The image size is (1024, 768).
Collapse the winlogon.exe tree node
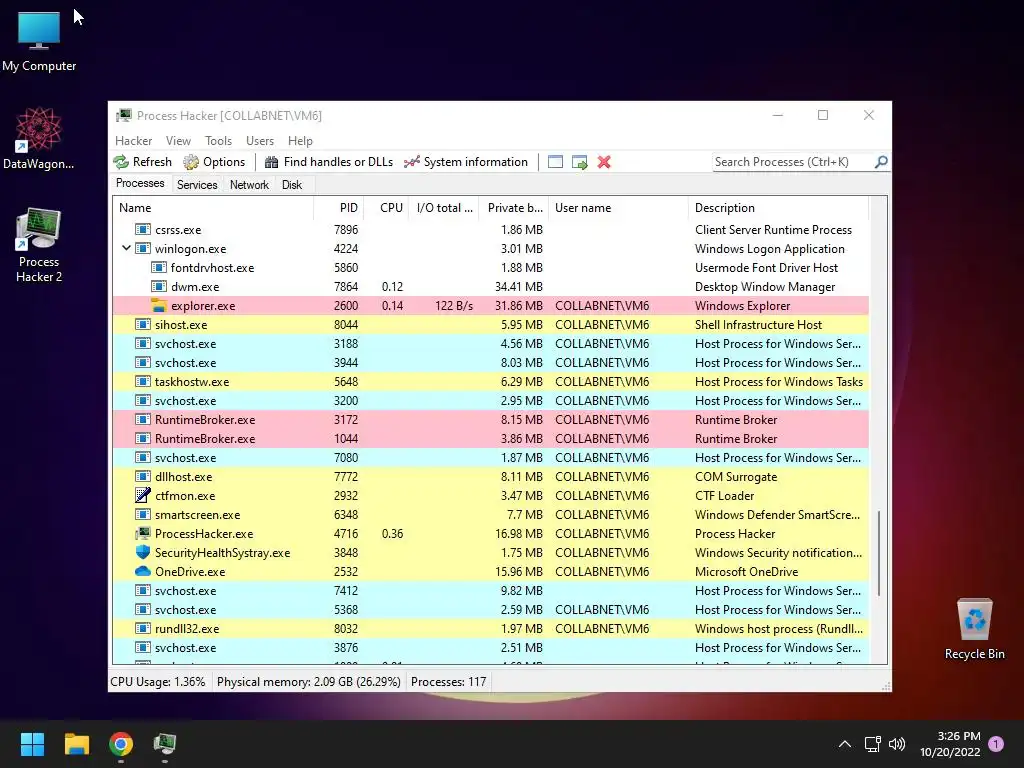tap(126, 248)
